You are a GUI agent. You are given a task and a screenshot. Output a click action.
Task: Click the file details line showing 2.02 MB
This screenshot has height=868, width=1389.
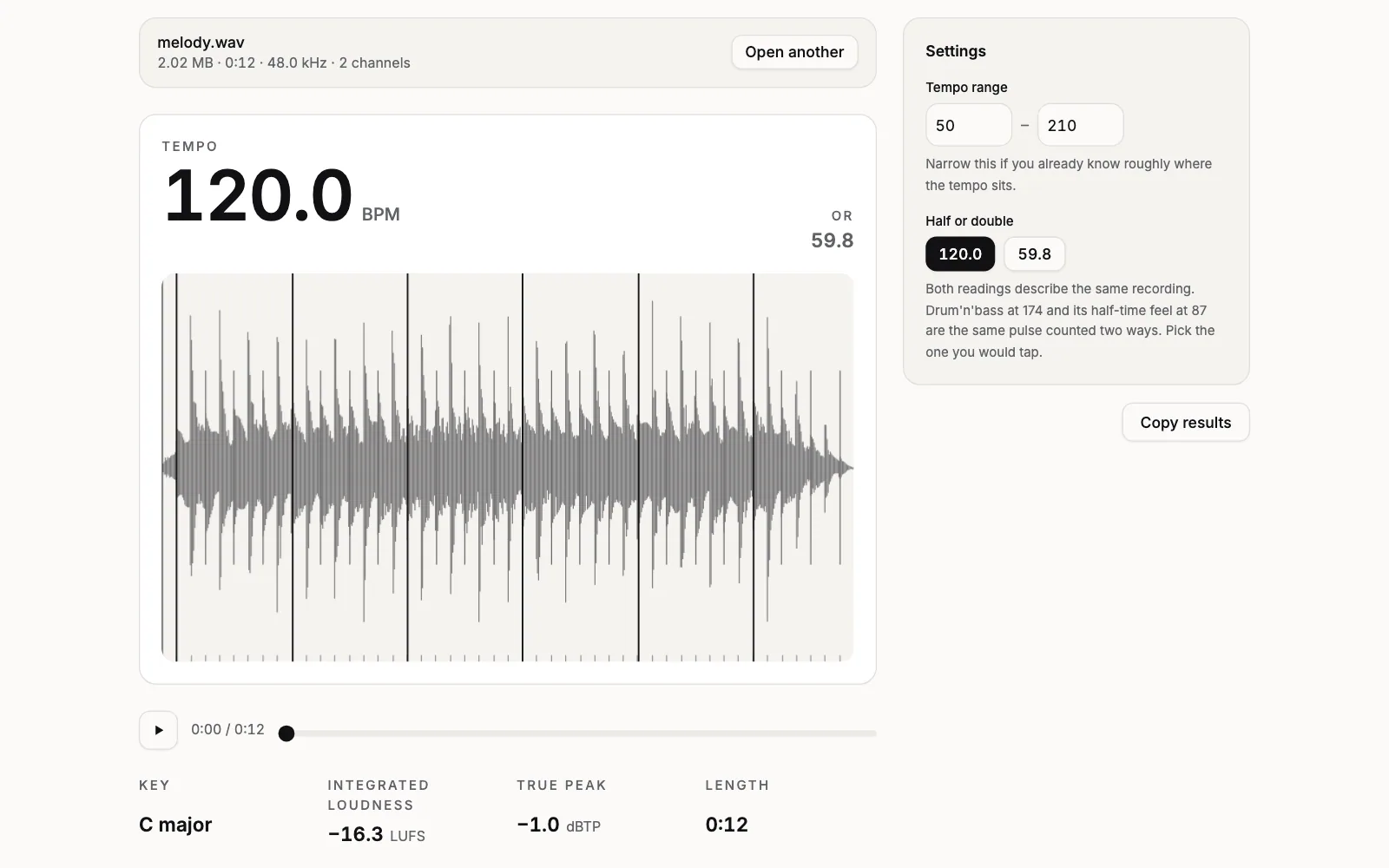click(284, 62)
